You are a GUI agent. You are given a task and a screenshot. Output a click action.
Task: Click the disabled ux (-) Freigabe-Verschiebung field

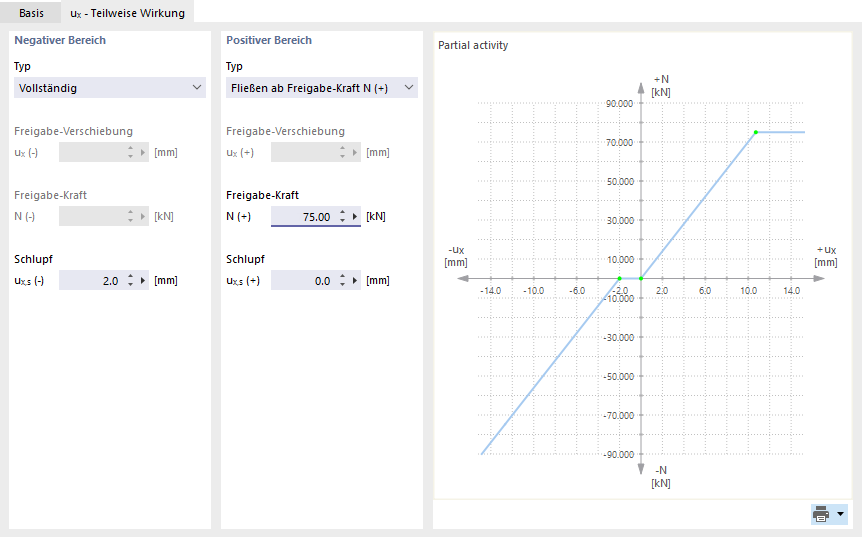90,152
